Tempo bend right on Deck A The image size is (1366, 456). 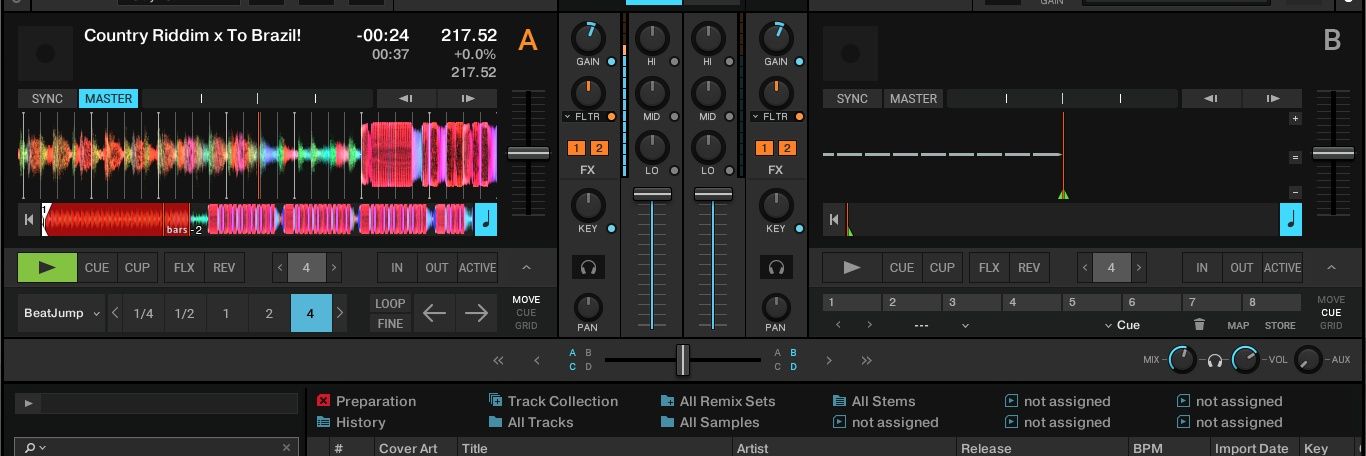click(x=468, y=98)
